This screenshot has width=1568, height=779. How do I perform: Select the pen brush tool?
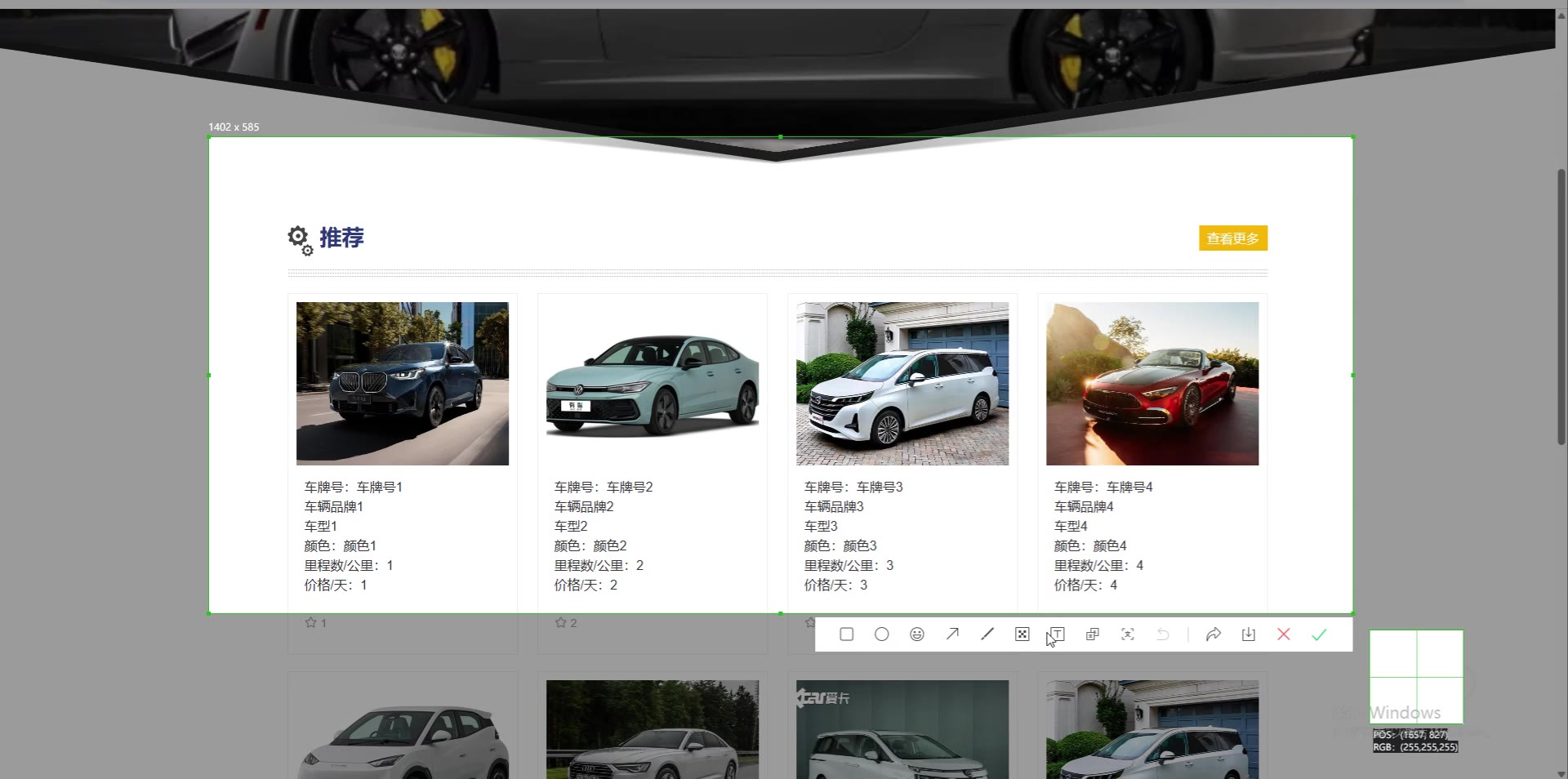coord(987,634)
